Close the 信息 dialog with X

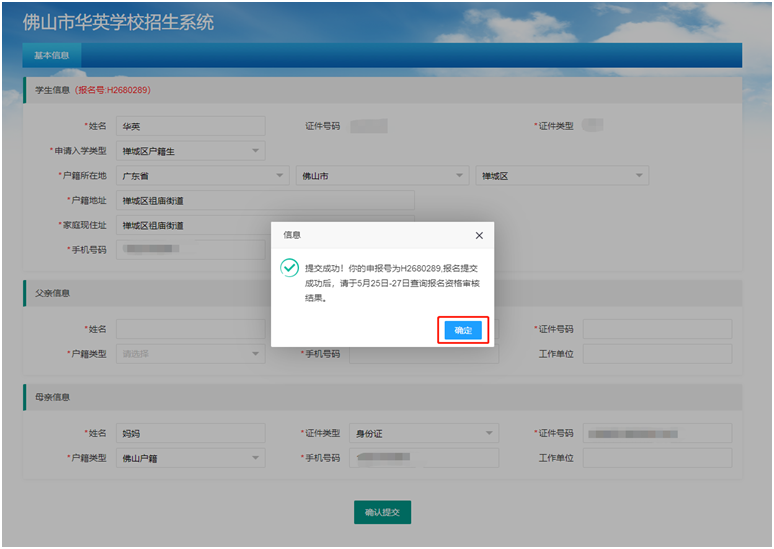coord(478,235)
